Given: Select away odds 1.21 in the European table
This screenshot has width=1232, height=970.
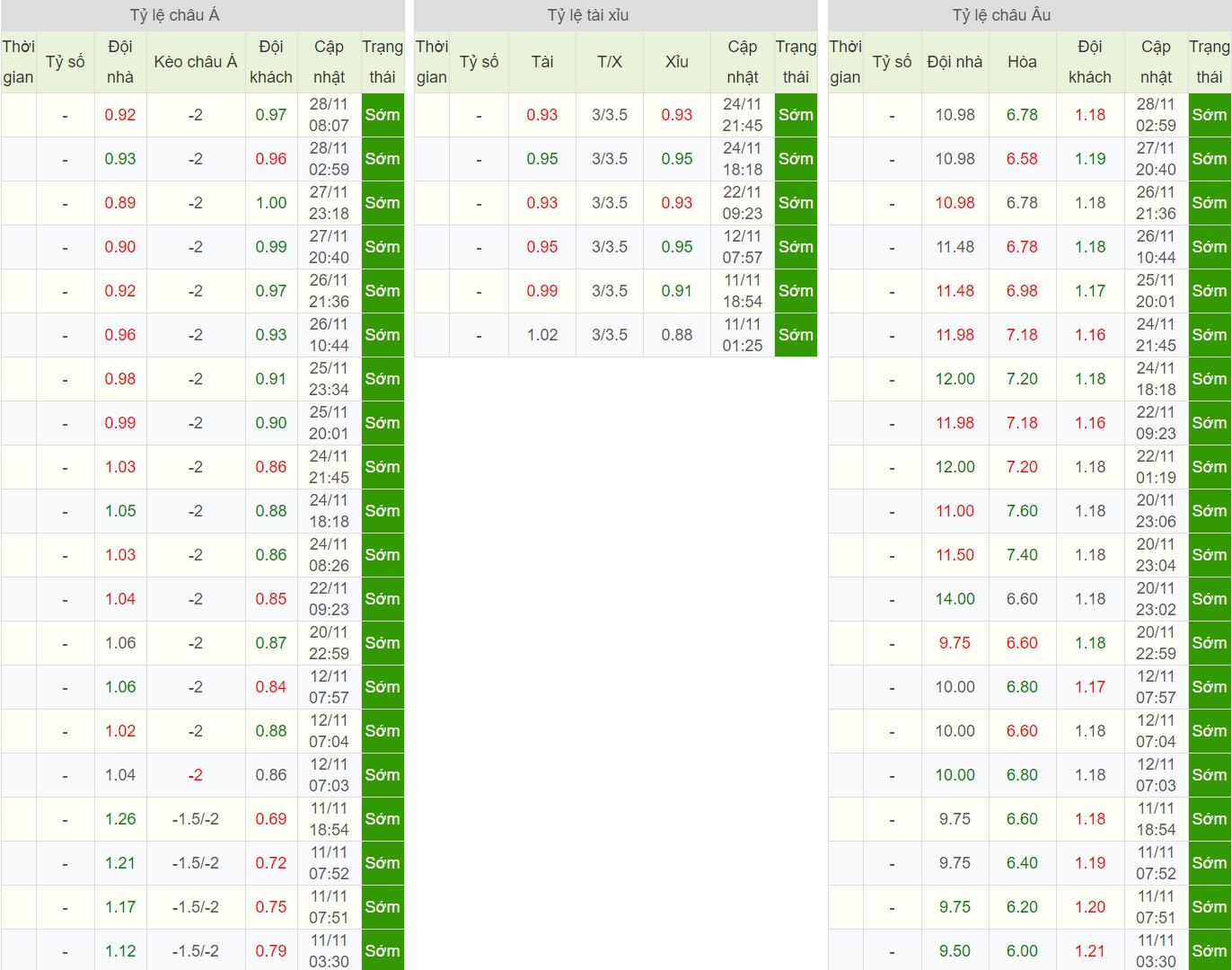Looking at the screenshot, I should point(1090,951).
